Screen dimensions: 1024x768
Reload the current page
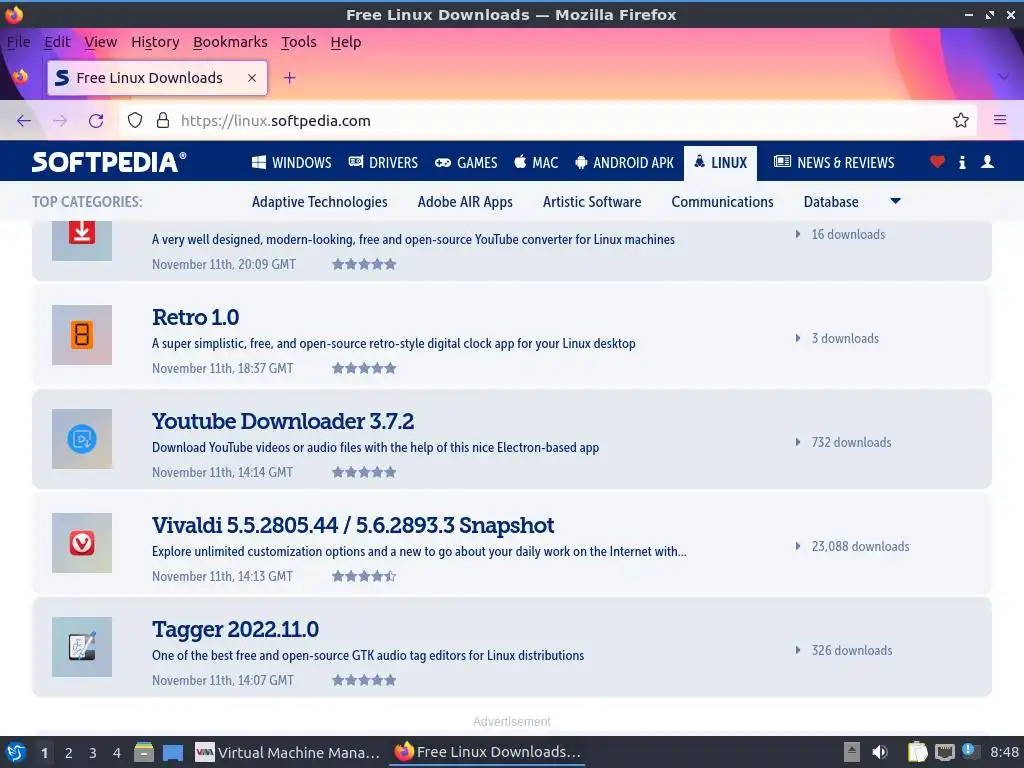[x=96, y=121]
